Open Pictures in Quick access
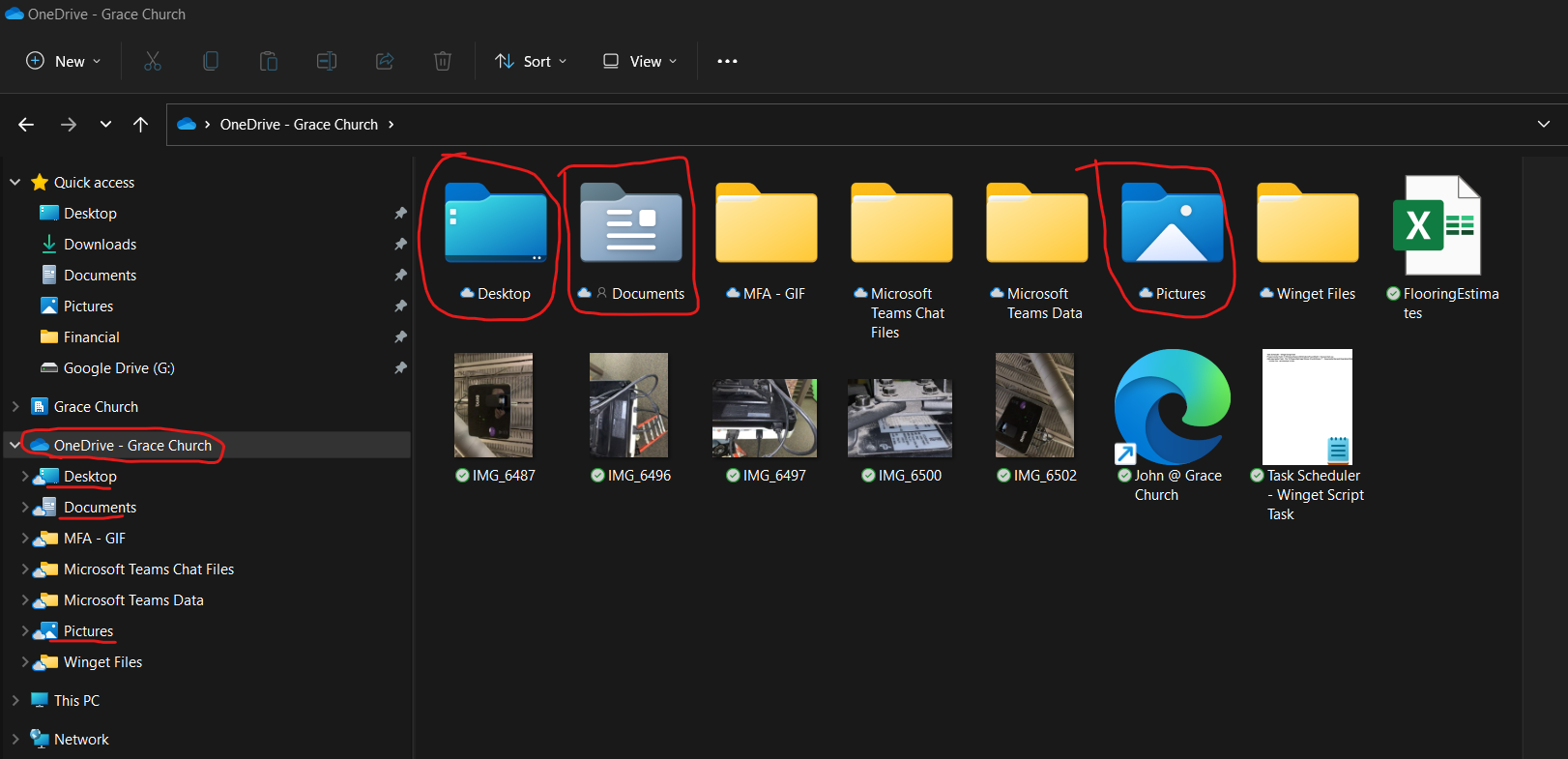 [x=88, y=307]
